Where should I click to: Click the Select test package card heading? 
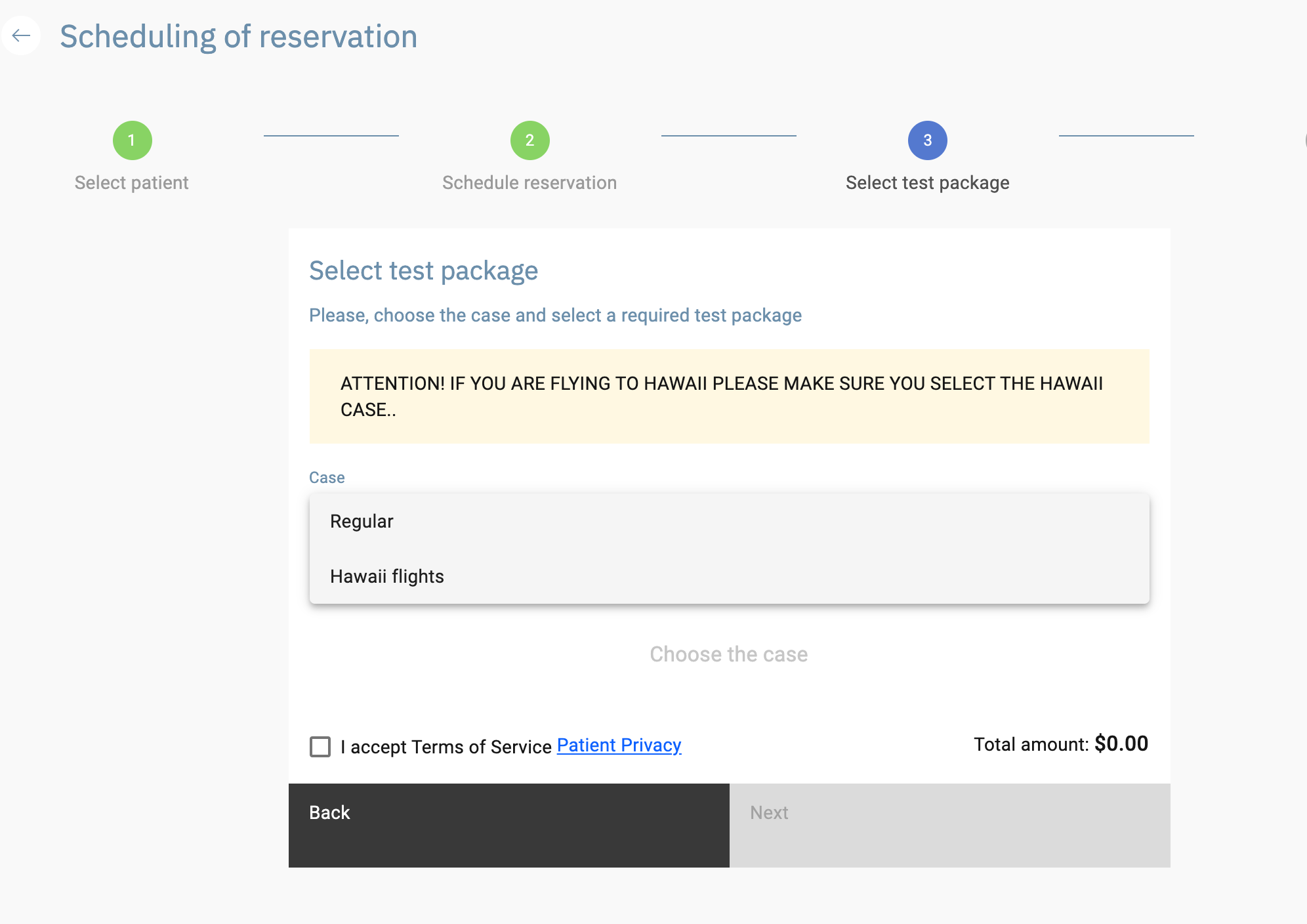pos(423,271)
